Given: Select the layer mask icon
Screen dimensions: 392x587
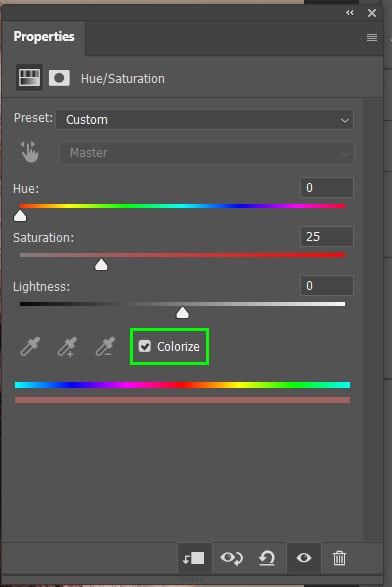Looking at the screenshot, I should click(59, 78).
